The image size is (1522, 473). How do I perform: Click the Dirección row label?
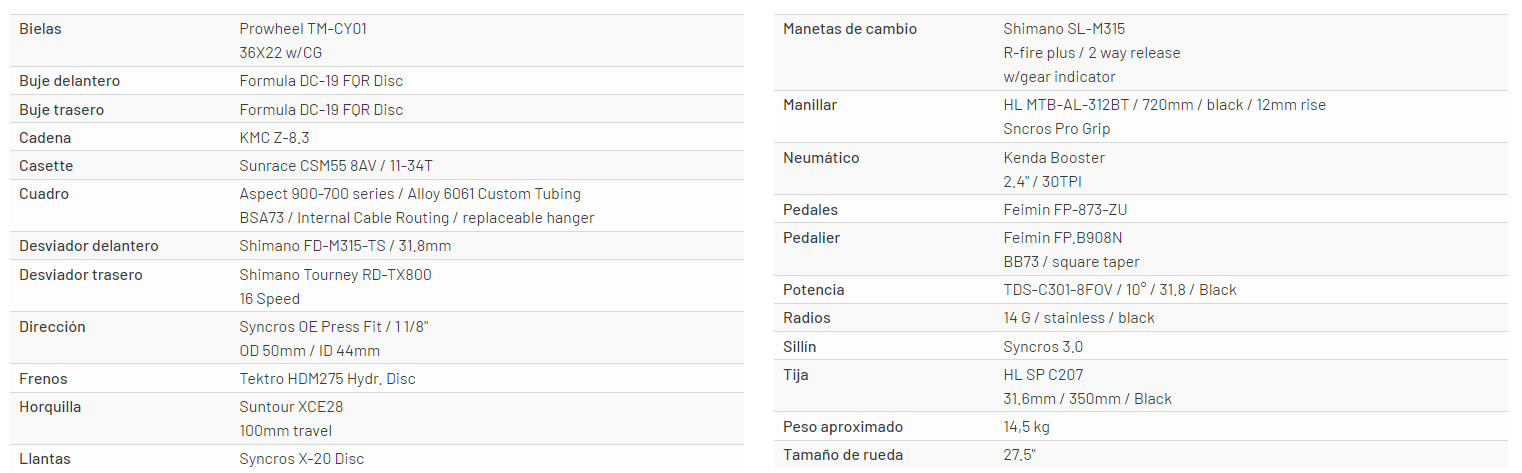52,327
